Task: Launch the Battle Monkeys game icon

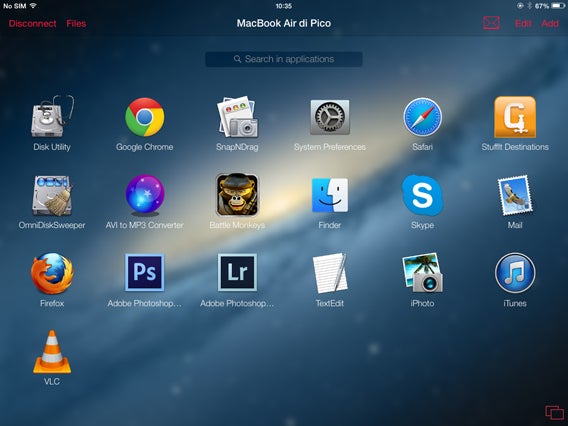Action: click(x=237, y=195)
